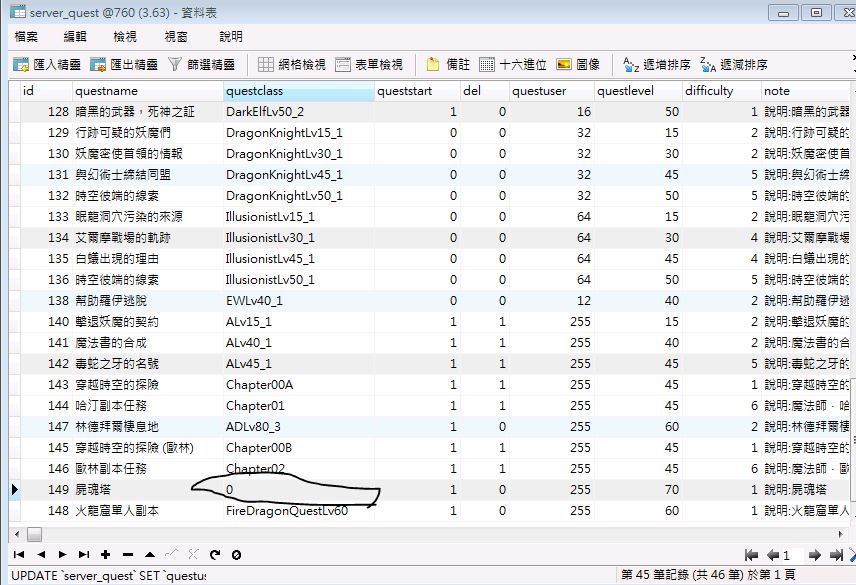This screenshot has height=585, width=856.
Task: Click the del column header
Action: pyautogui.click(x=484, y=91)
